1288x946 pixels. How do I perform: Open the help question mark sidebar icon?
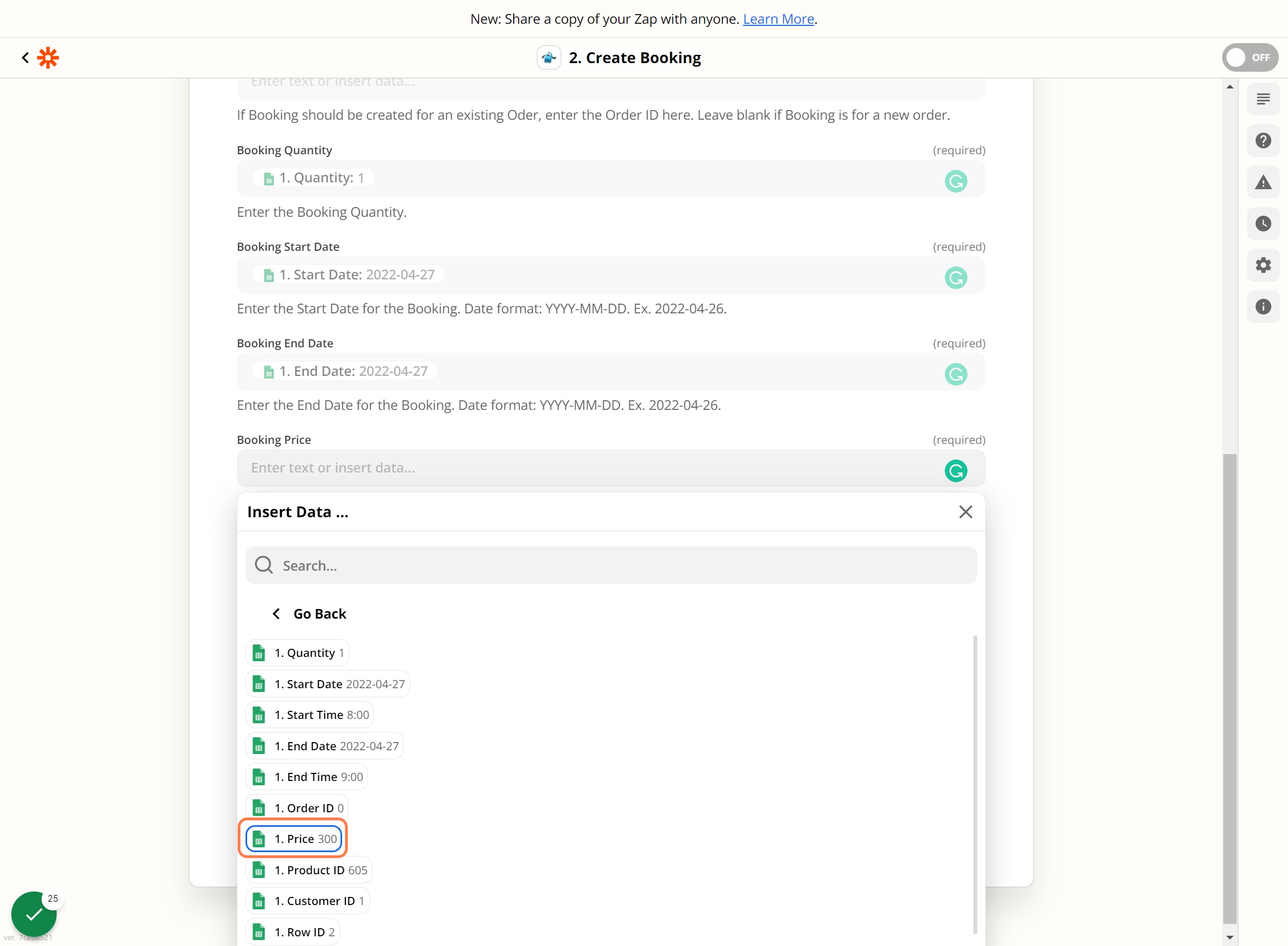1263,141
